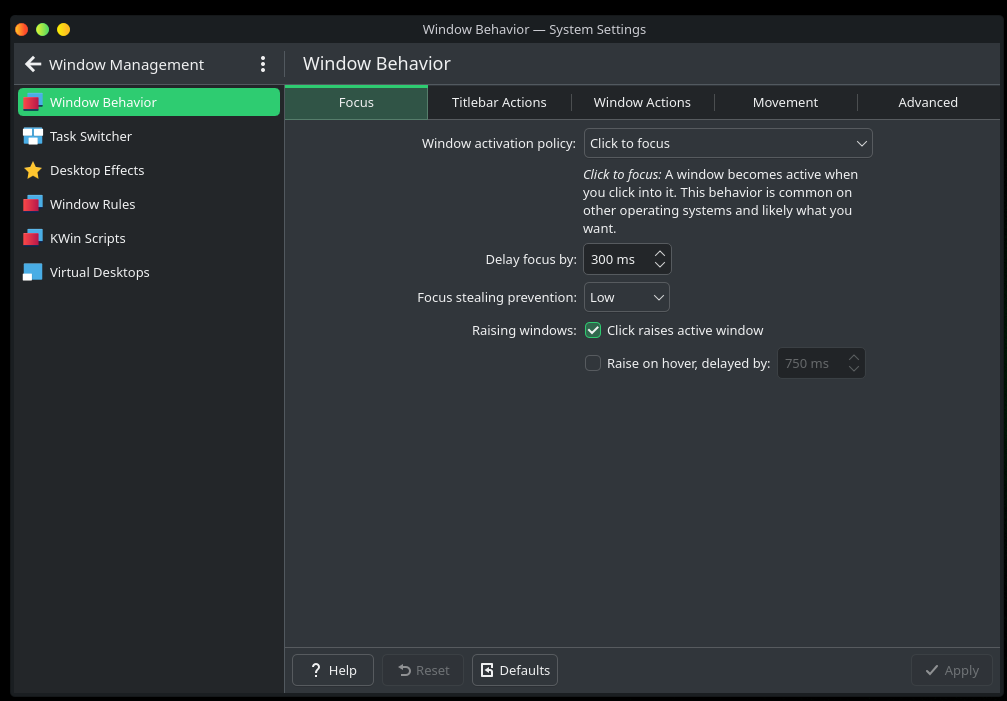The image size is (1007, 701).
Task: Switch to the Advanced tab
Action: (x=928, y=102)
